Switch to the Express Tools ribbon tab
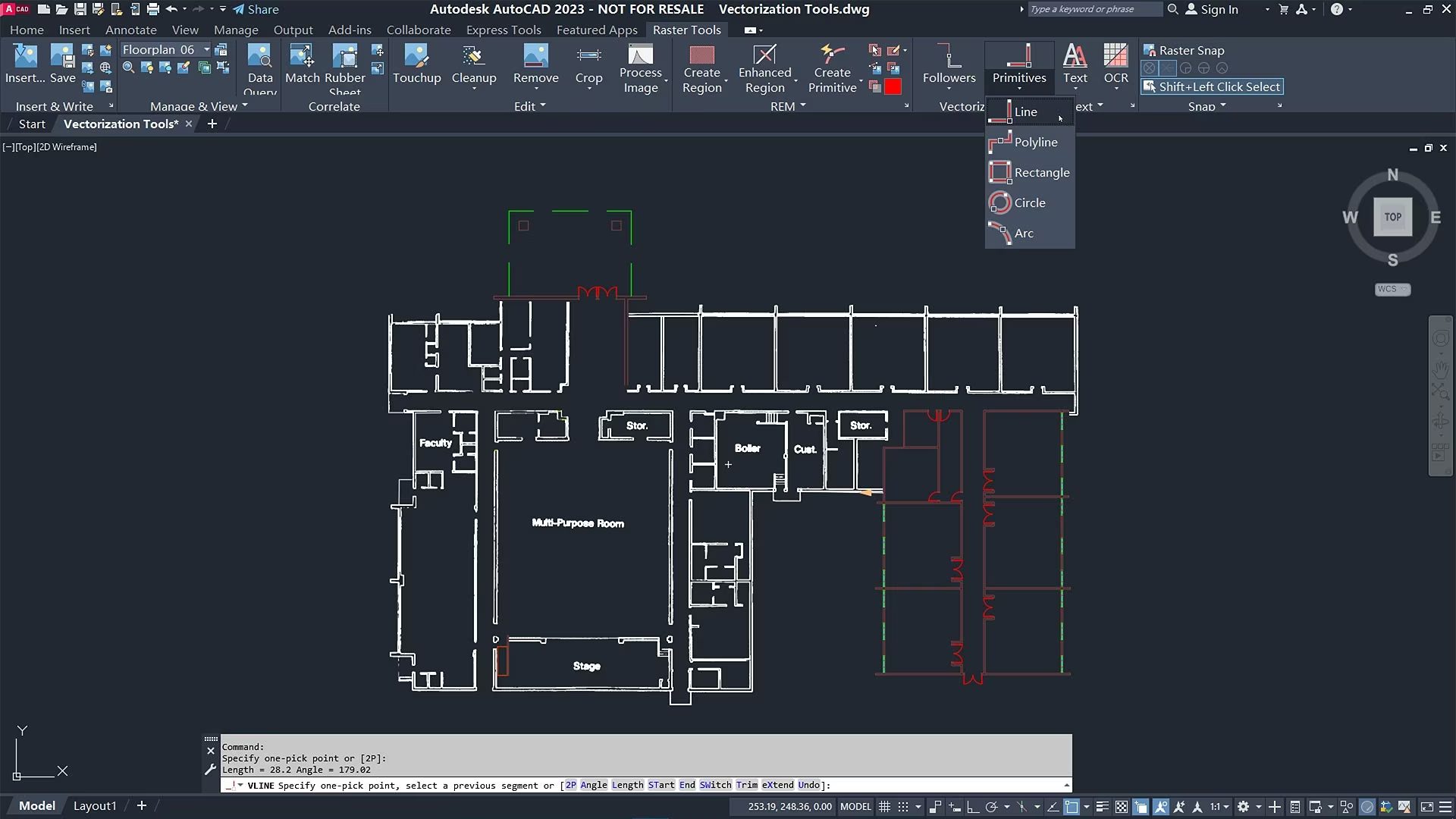 point(503,30)
